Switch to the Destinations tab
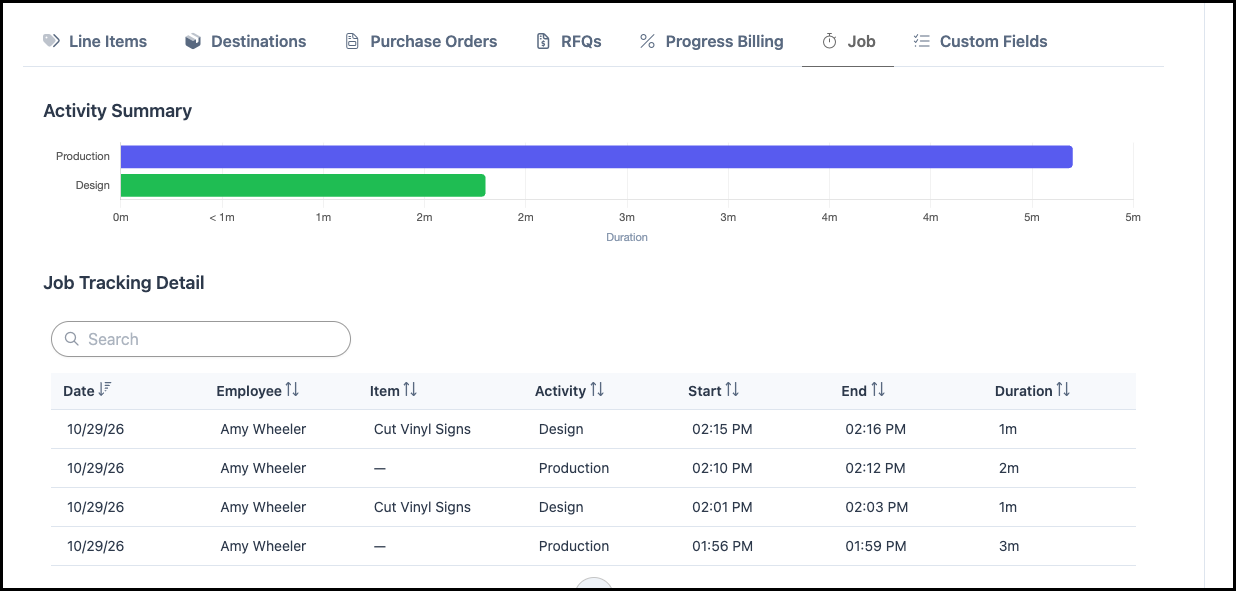 pos(246,41)
